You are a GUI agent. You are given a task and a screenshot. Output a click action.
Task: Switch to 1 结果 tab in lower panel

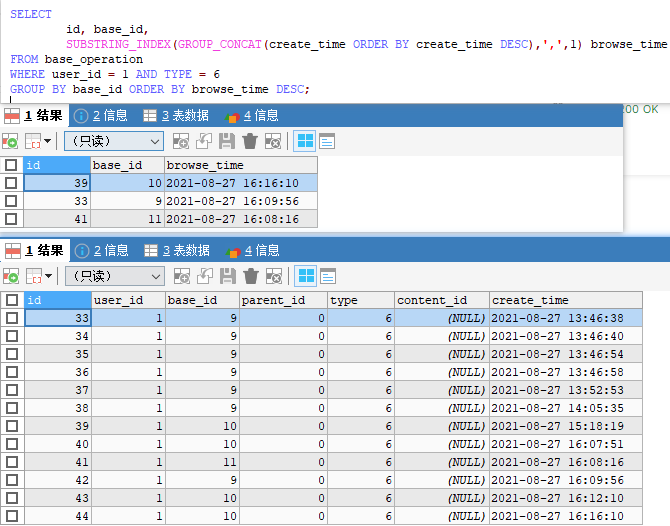pos(34,250)
